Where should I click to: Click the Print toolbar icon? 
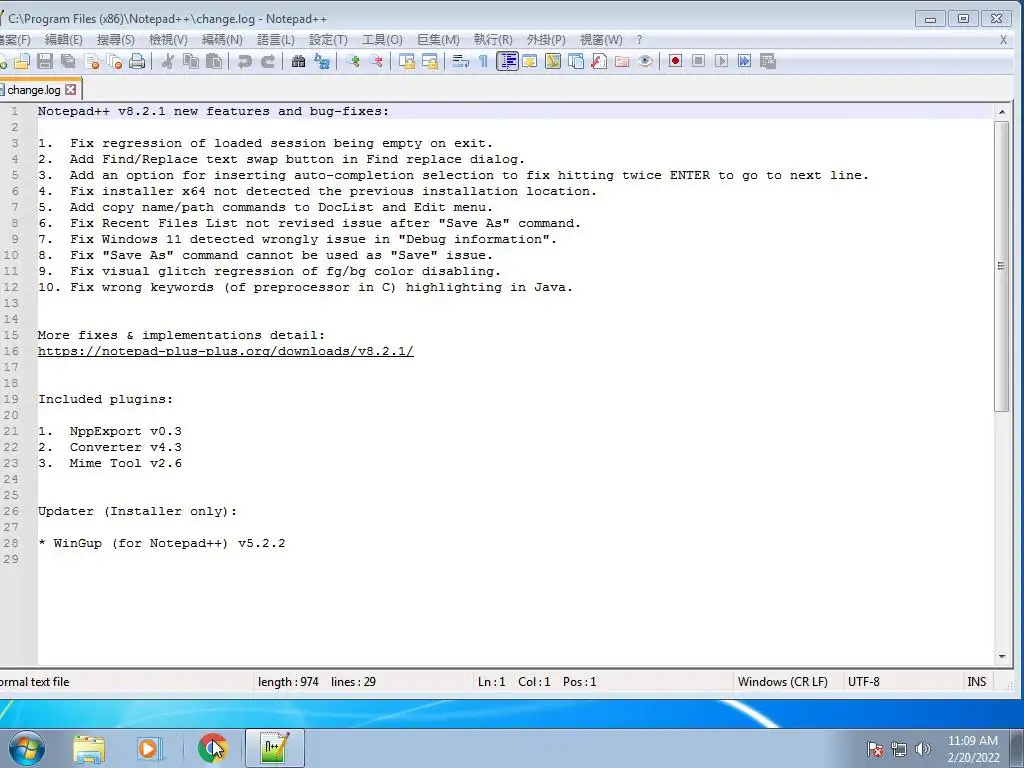point(137,61)
